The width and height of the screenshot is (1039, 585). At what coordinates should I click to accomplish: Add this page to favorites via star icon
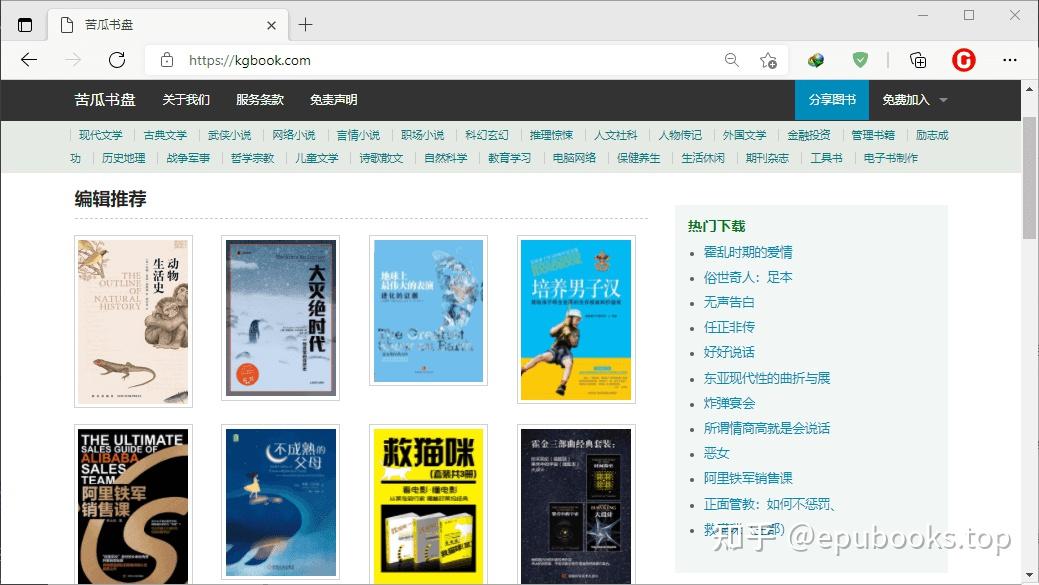(x=768, y=60)
